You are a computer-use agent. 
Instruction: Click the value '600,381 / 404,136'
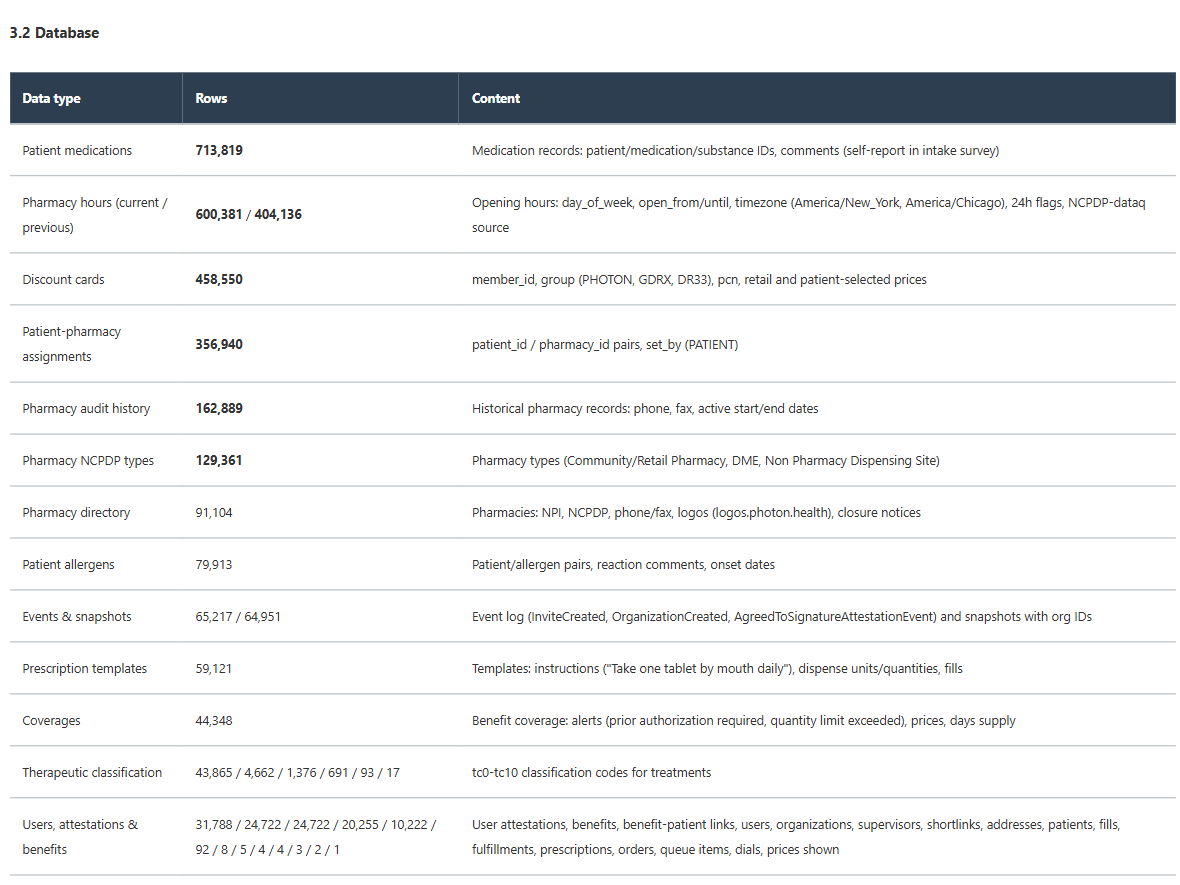click(248, 214)
